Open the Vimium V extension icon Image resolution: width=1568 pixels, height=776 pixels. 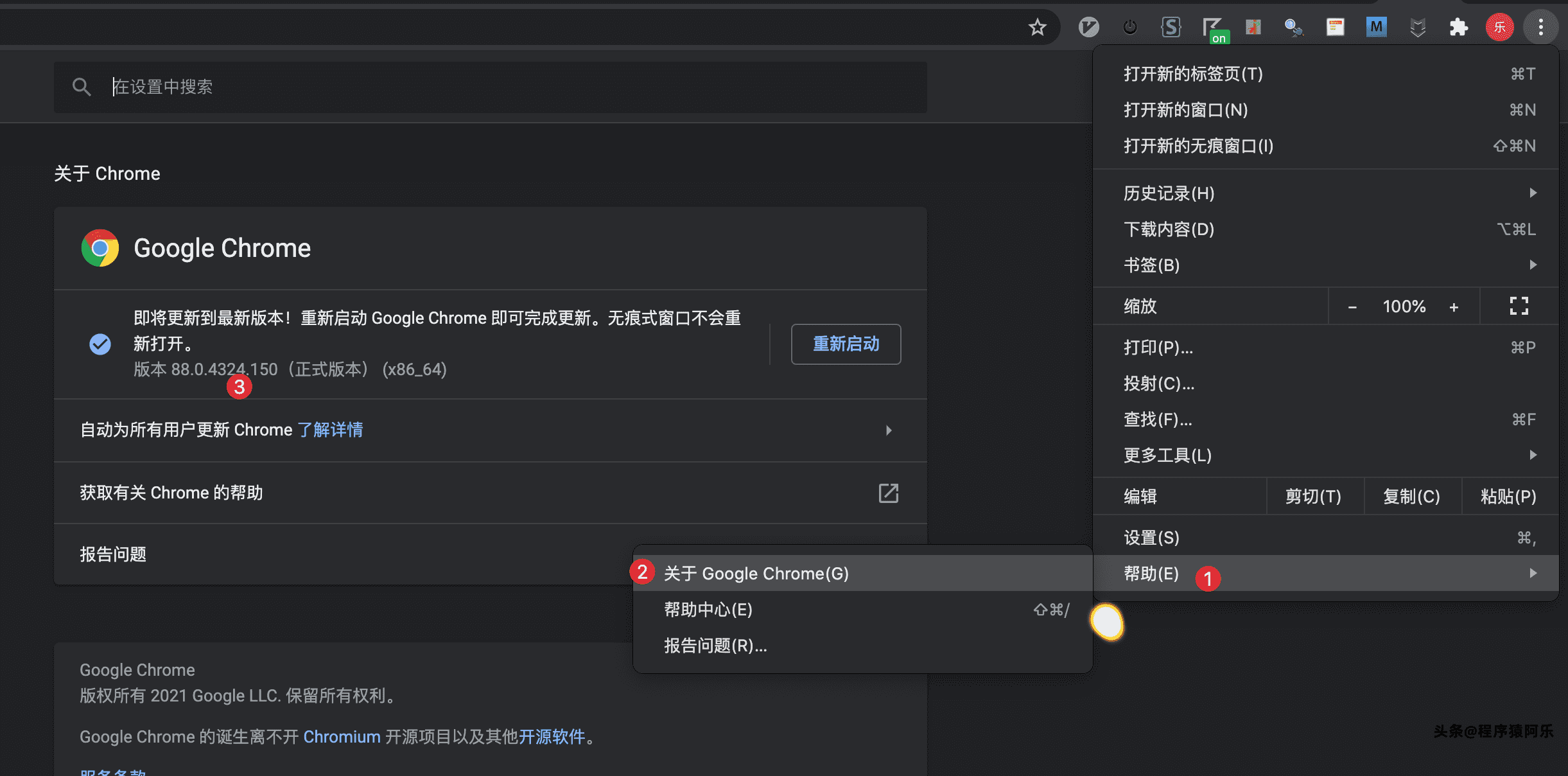[x=1088, y=27]
